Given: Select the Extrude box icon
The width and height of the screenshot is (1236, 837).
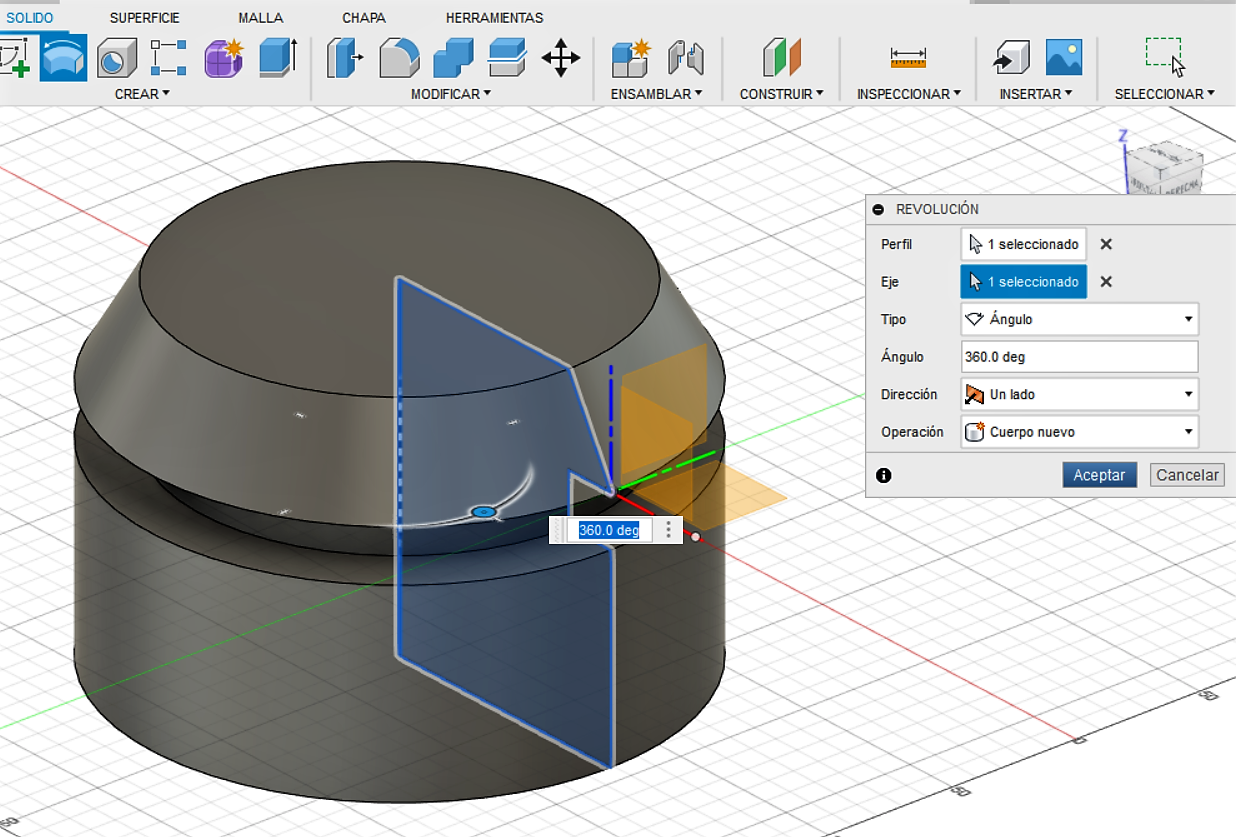Looking at the screenshot, I should tap(277, 58).
